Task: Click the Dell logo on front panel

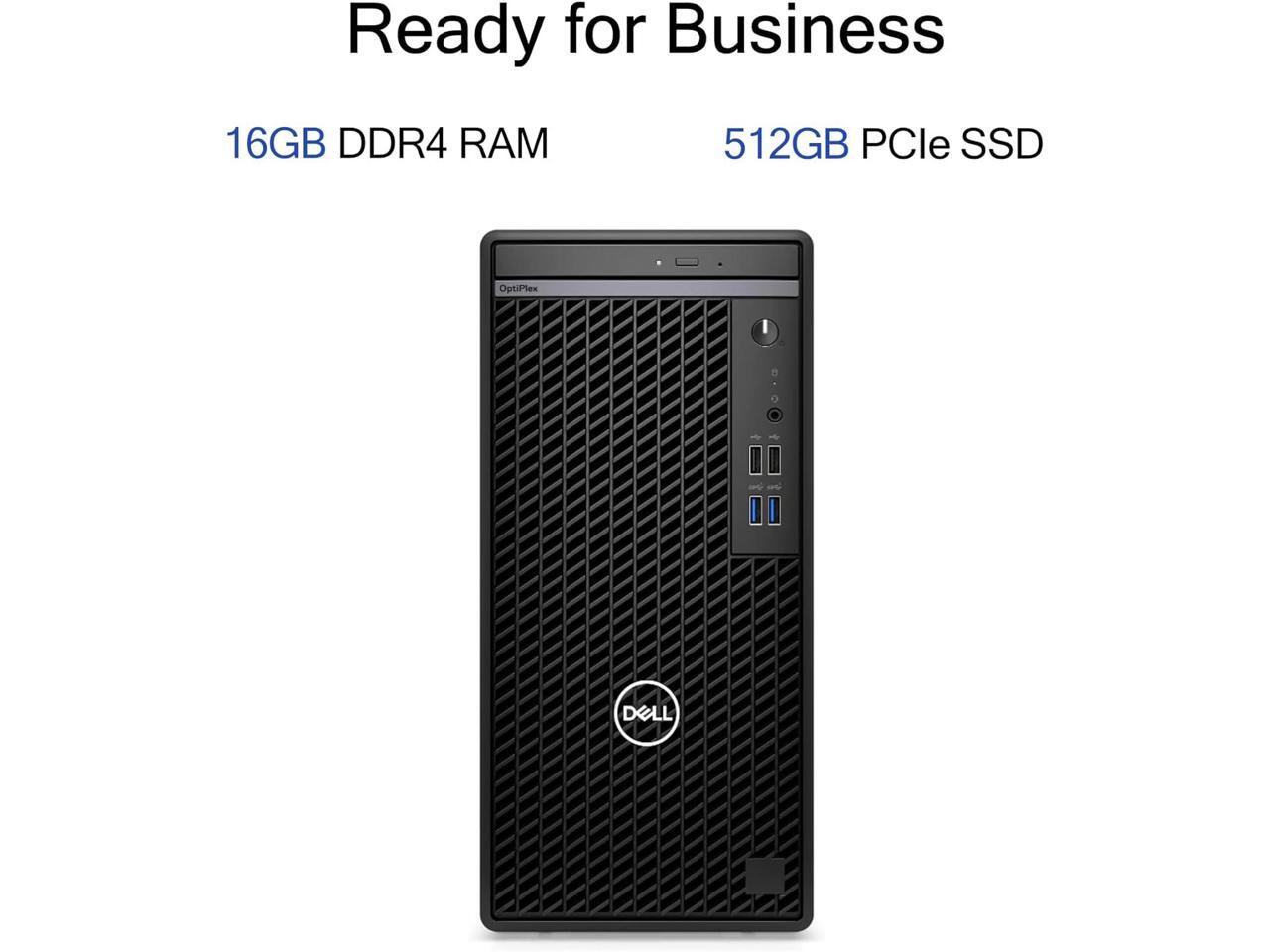Action: [x=646, y=713]
